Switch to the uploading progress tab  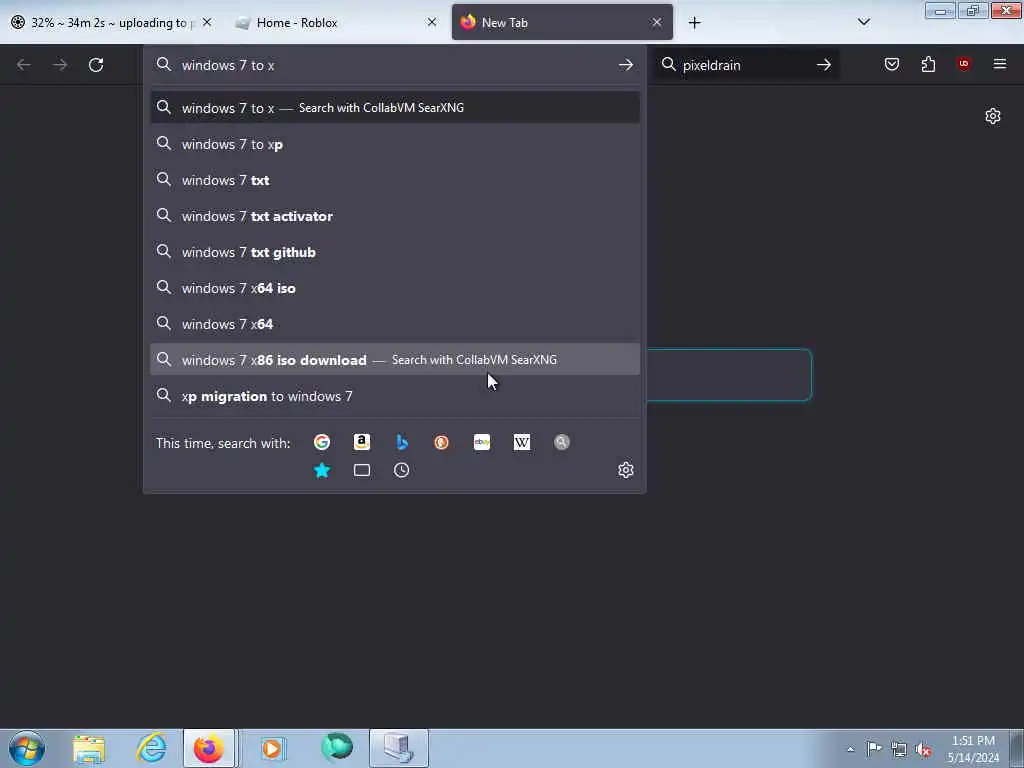(x=111, y=22)
